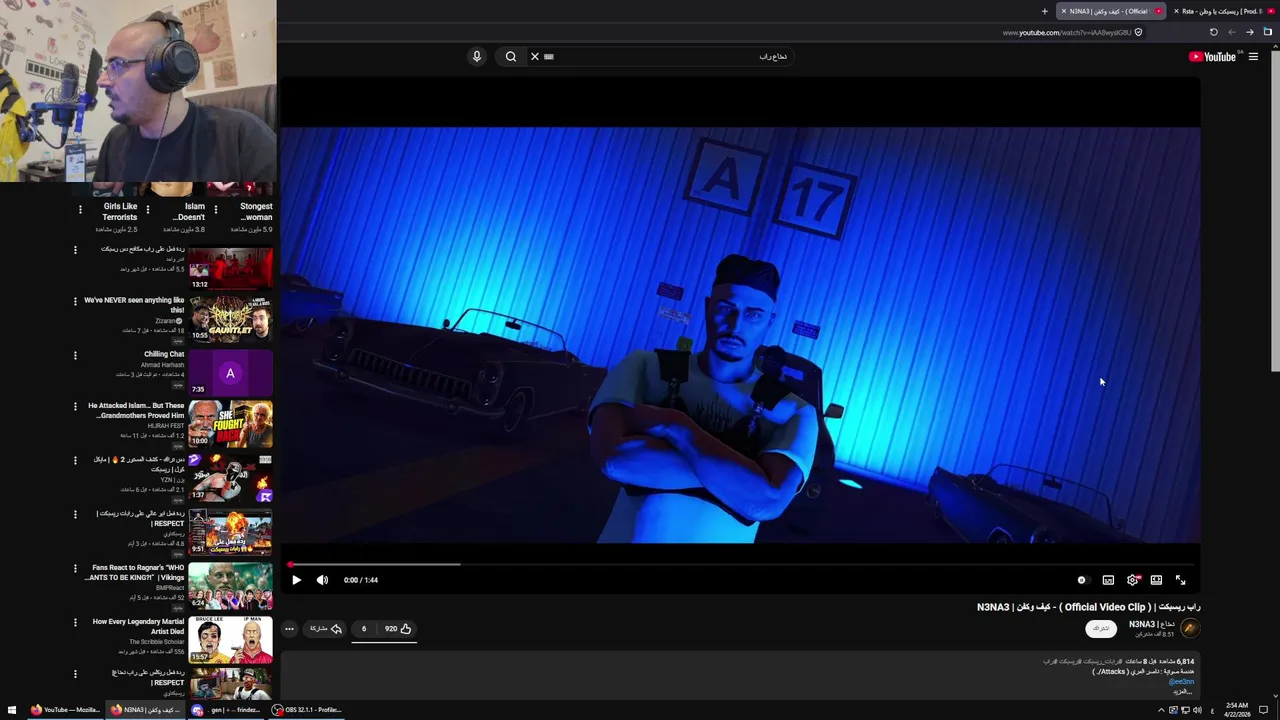Open 'How Every Legendary Martial Artist Died' video

138,626
